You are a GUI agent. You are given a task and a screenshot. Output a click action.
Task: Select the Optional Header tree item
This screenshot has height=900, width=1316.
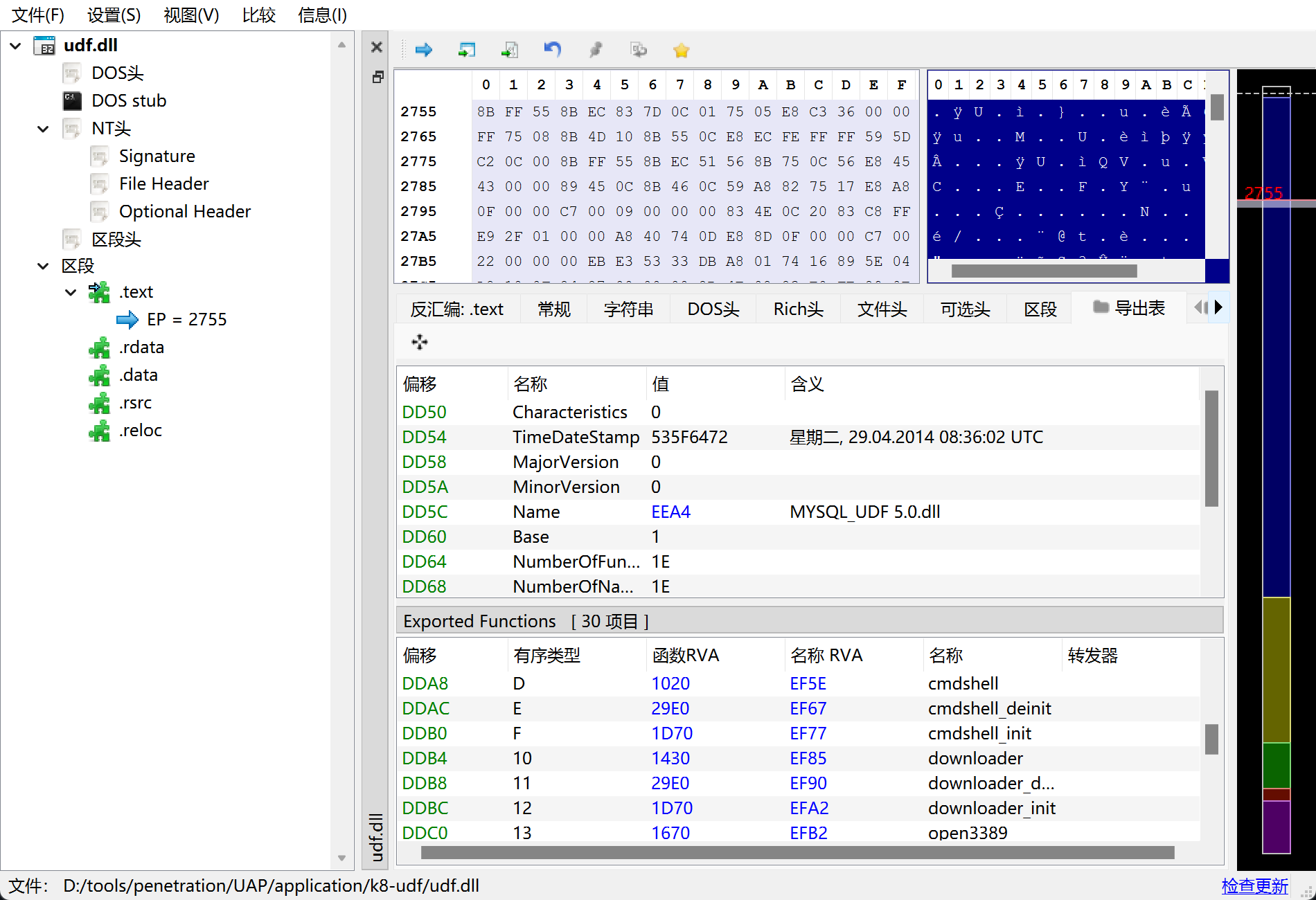[185, 212]
